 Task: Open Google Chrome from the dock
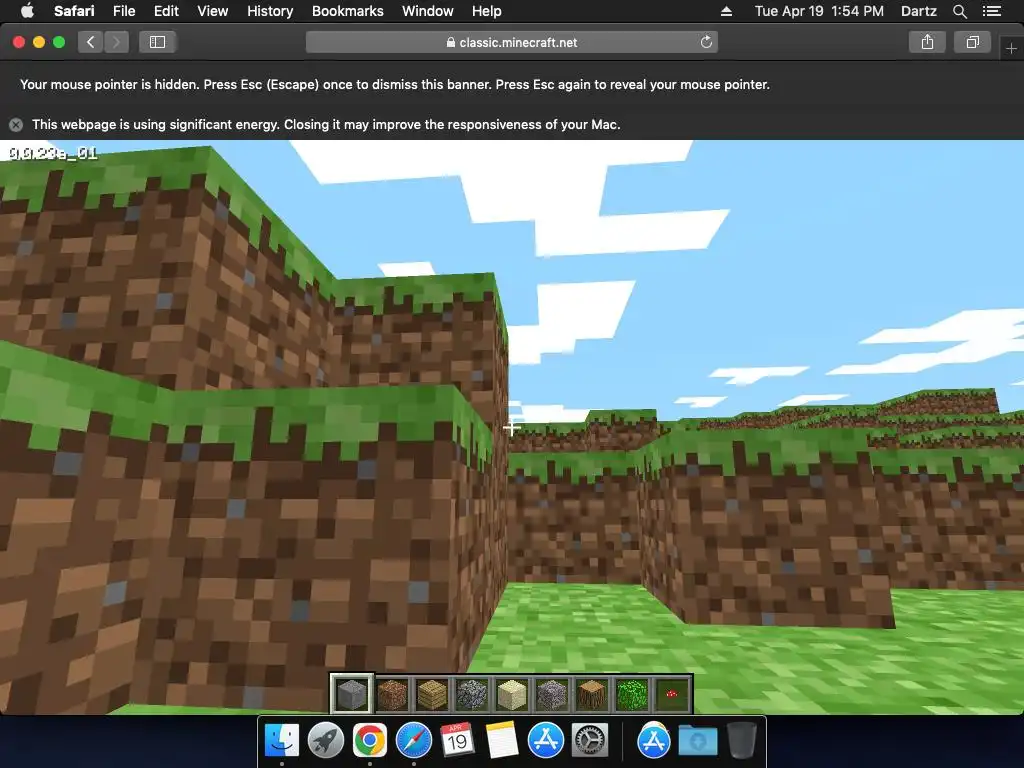370,741
